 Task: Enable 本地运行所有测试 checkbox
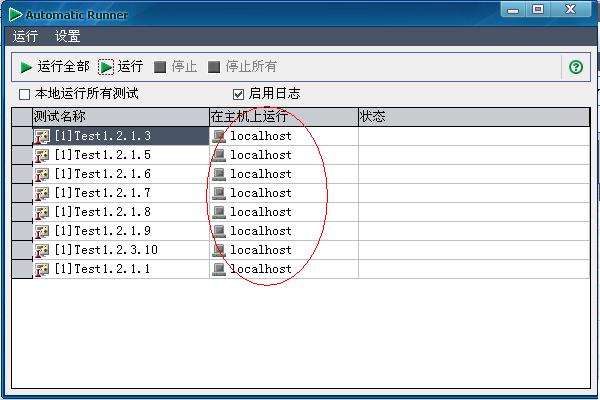24,94
